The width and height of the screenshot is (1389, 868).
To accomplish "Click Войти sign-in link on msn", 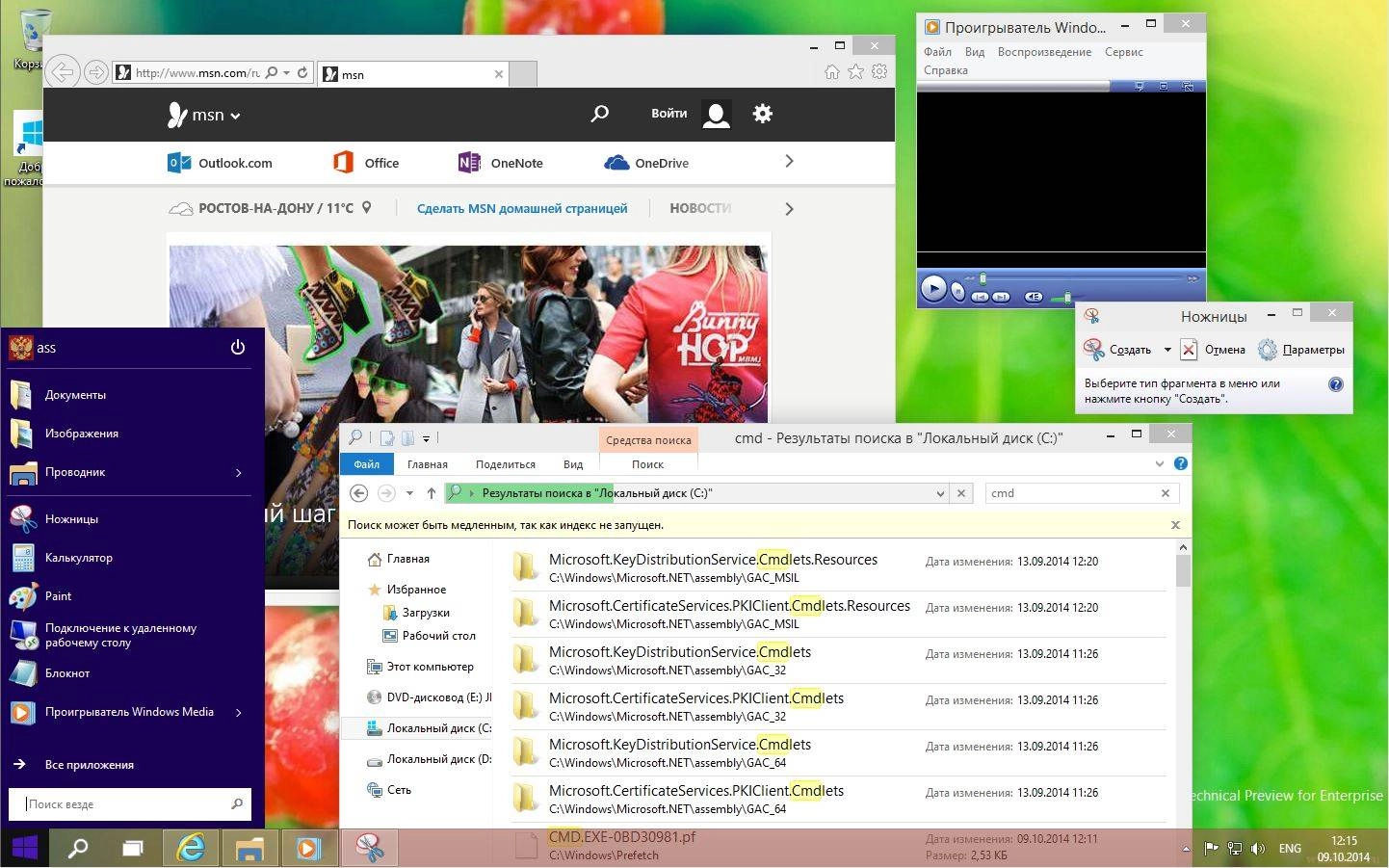I will pos(668,114).
